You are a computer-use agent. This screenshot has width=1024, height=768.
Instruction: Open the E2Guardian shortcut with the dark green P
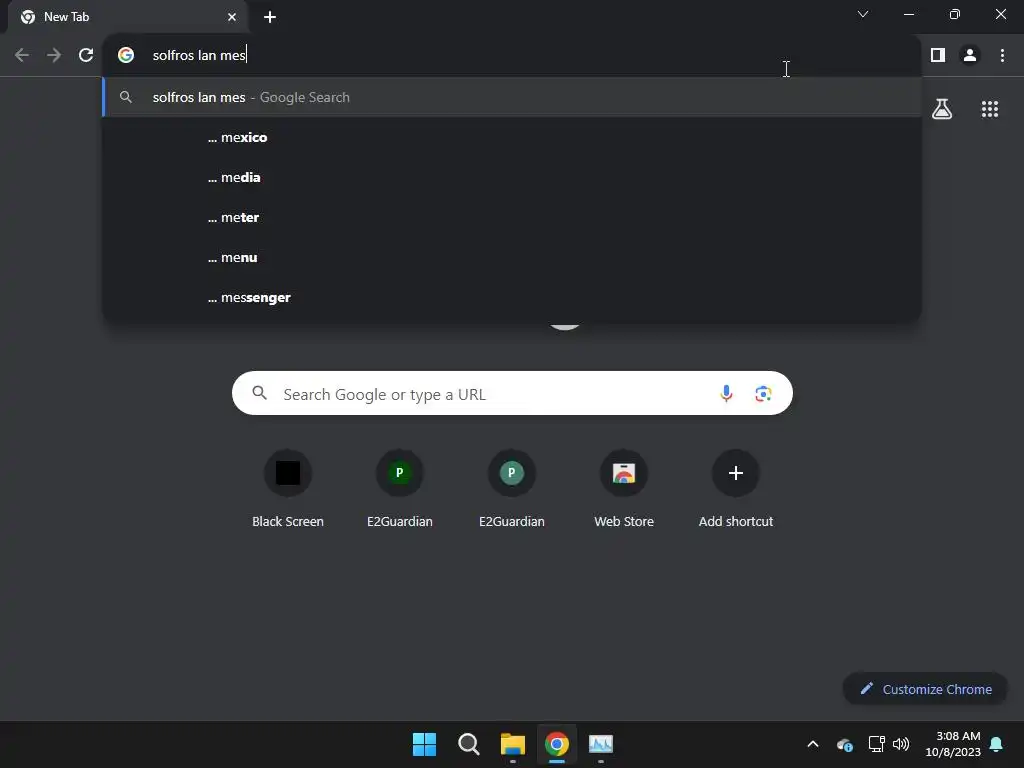(400, 489)
